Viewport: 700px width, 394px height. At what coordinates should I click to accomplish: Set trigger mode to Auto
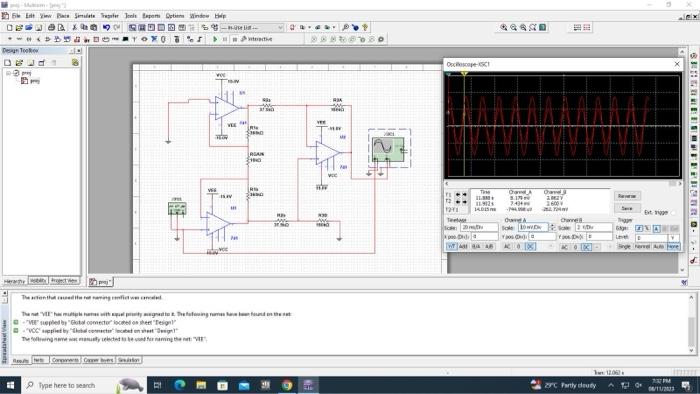pyautogui.click(x=658, y=246)
